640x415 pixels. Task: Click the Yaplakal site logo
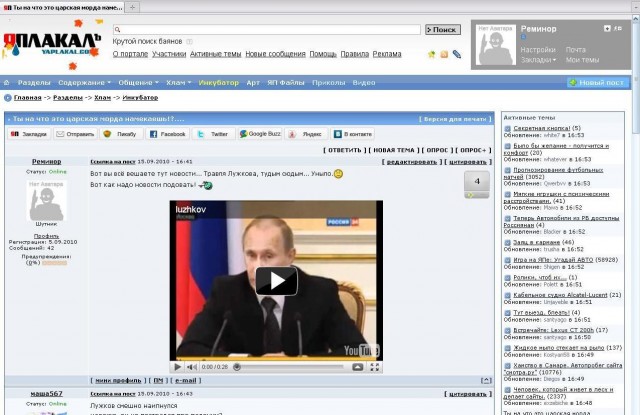coord(51,44)
